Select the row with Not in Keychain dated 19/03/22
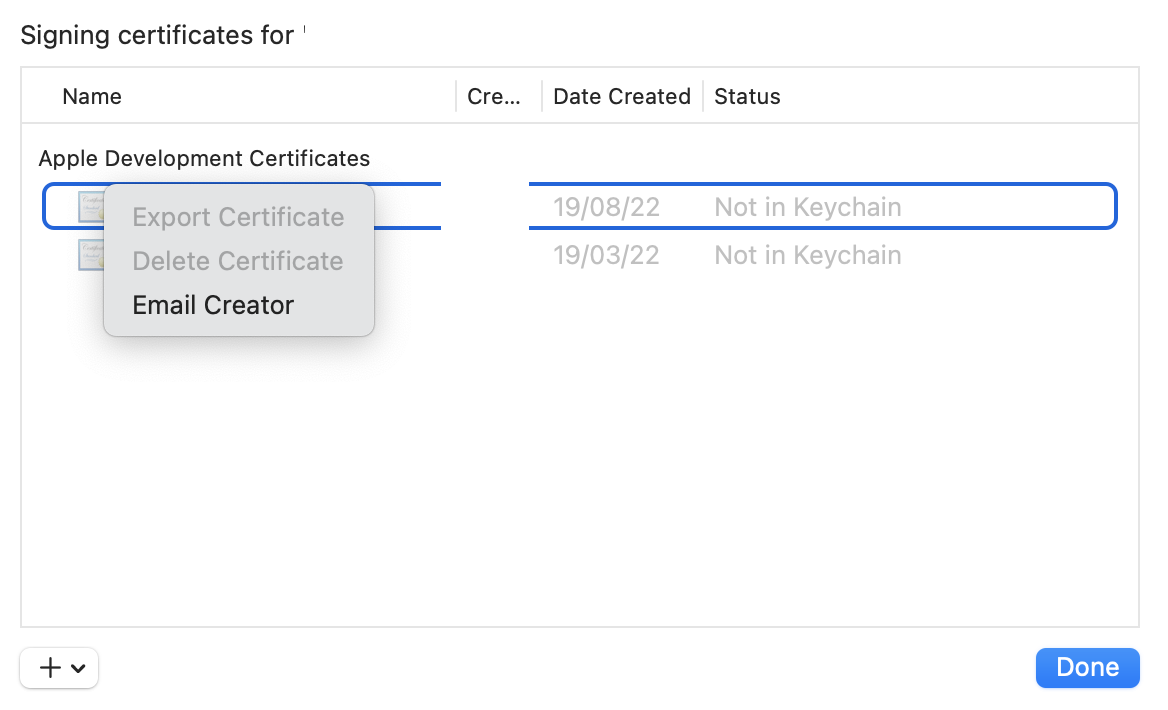This screenshot has height=710, width=1168. coord(807,255)
